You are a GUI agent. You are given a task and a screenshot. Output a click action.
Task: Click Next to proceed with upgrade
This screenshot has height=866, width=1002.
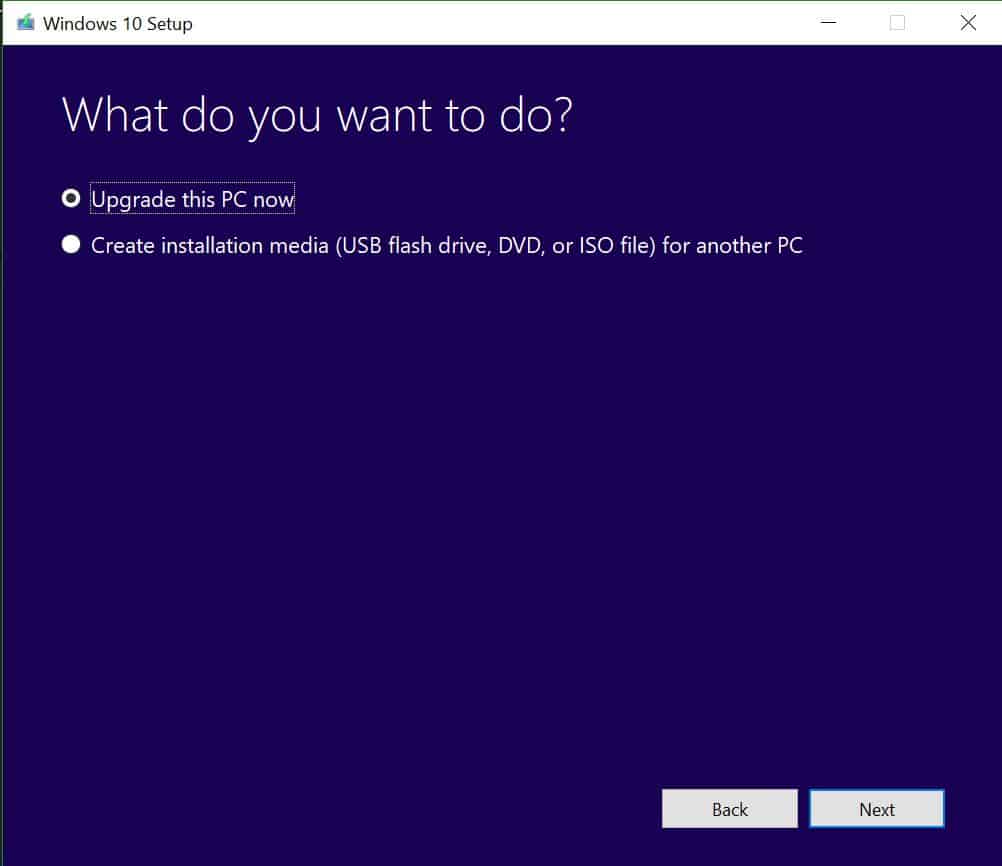(x=876, y=809)
